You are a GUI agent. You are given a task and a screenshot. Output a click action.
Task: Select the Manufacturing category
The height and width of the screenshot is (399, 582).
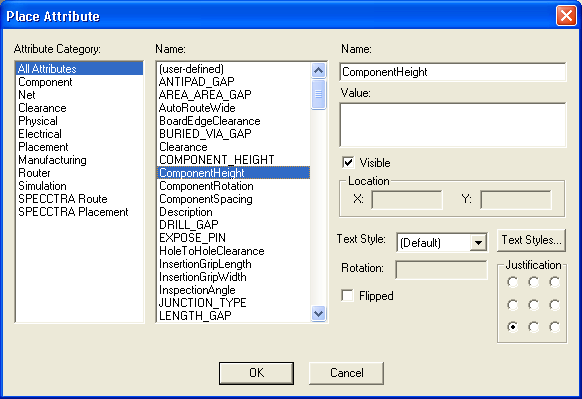pyautogui.click(x=79, y=160)
